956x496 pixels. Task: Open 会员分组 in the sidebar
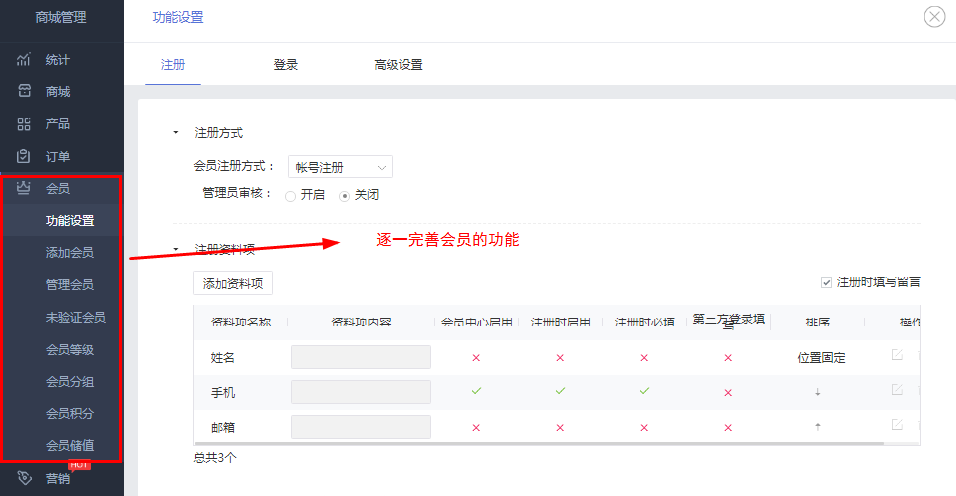click(70, 381)
